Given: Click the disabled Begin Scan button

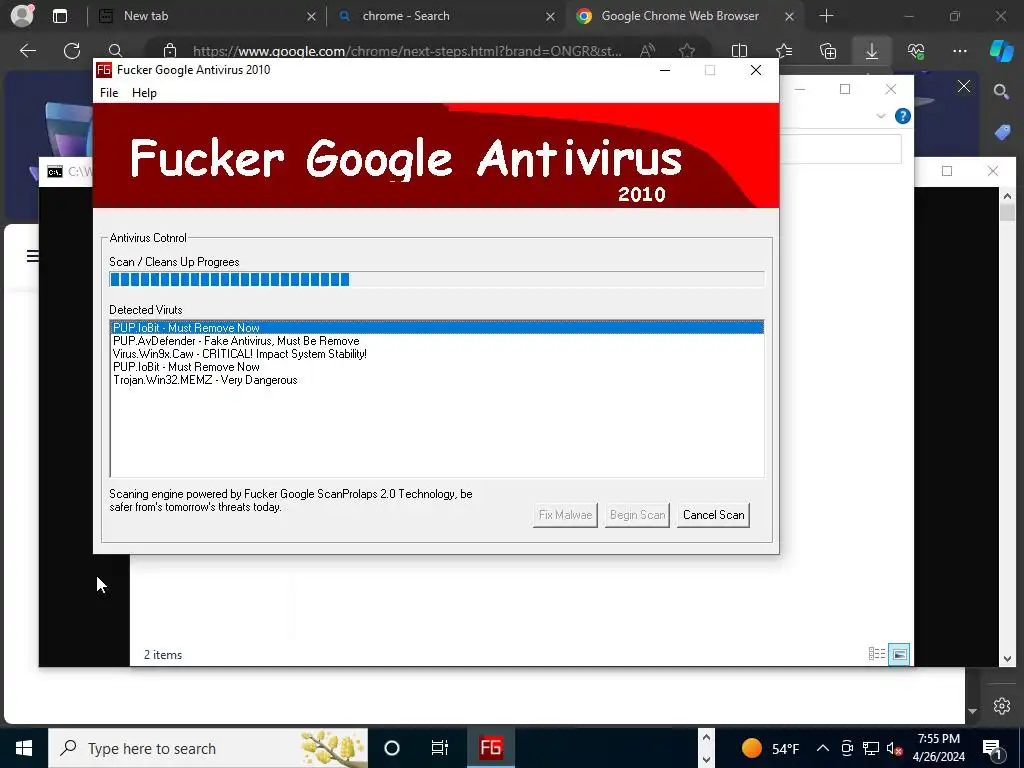Looking at the screenshot, I should point(637,515).
